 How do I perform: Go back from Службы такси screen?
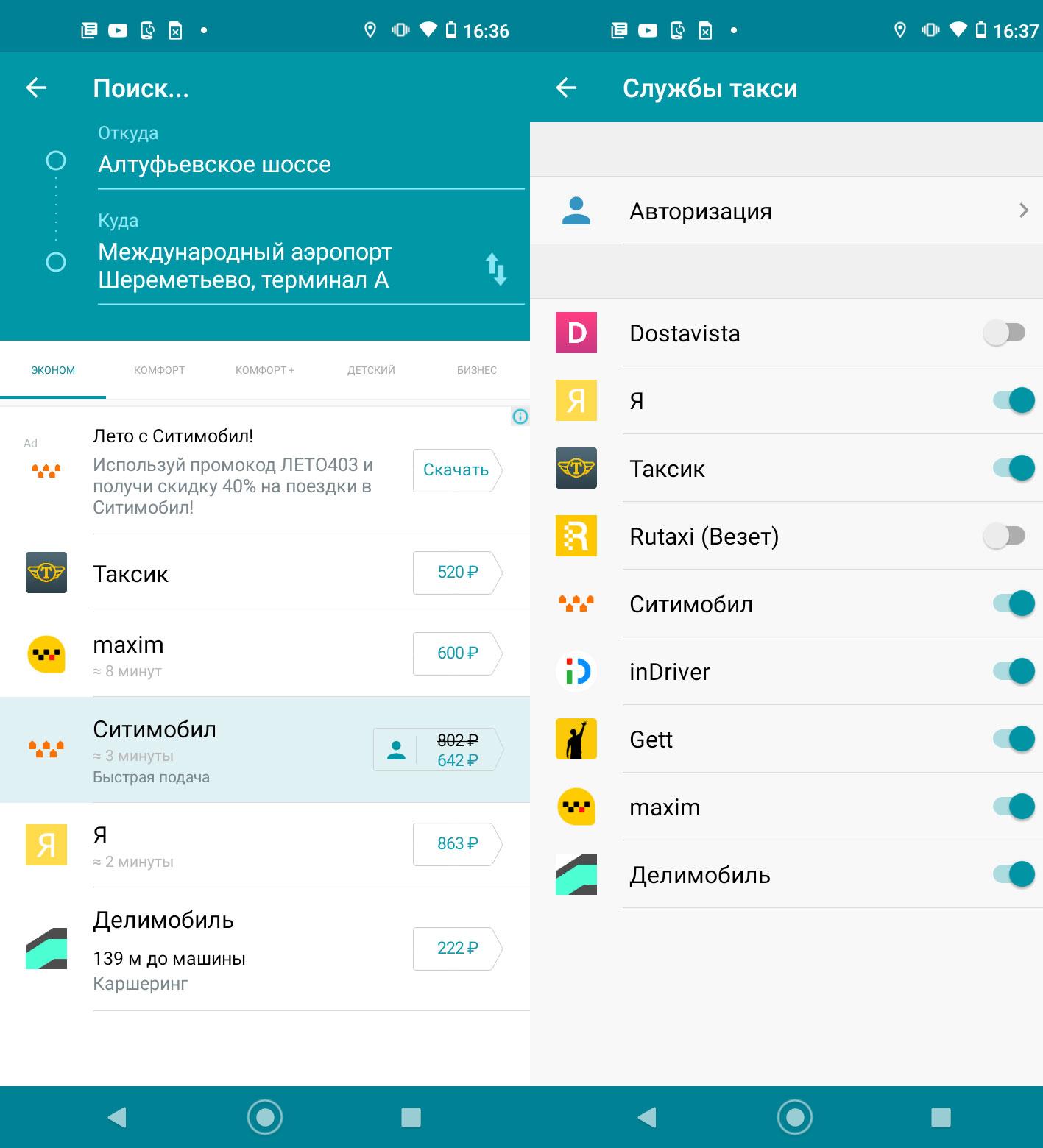566,88
